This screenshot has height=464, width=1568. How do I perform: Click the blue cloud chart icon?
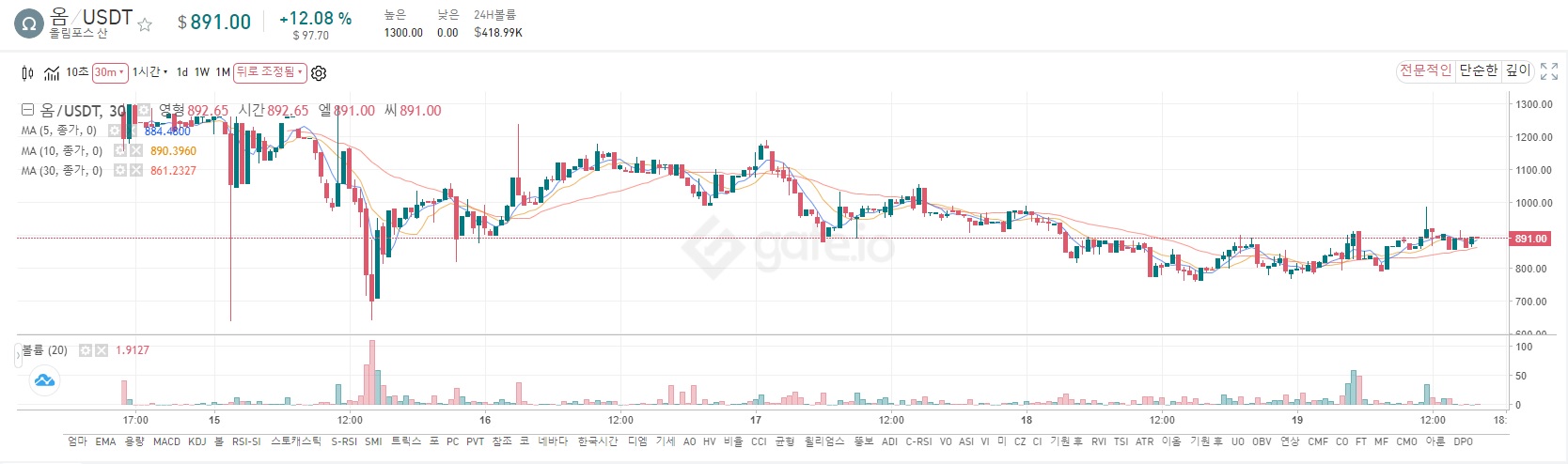pyautogui.click(x=44, y=380)
